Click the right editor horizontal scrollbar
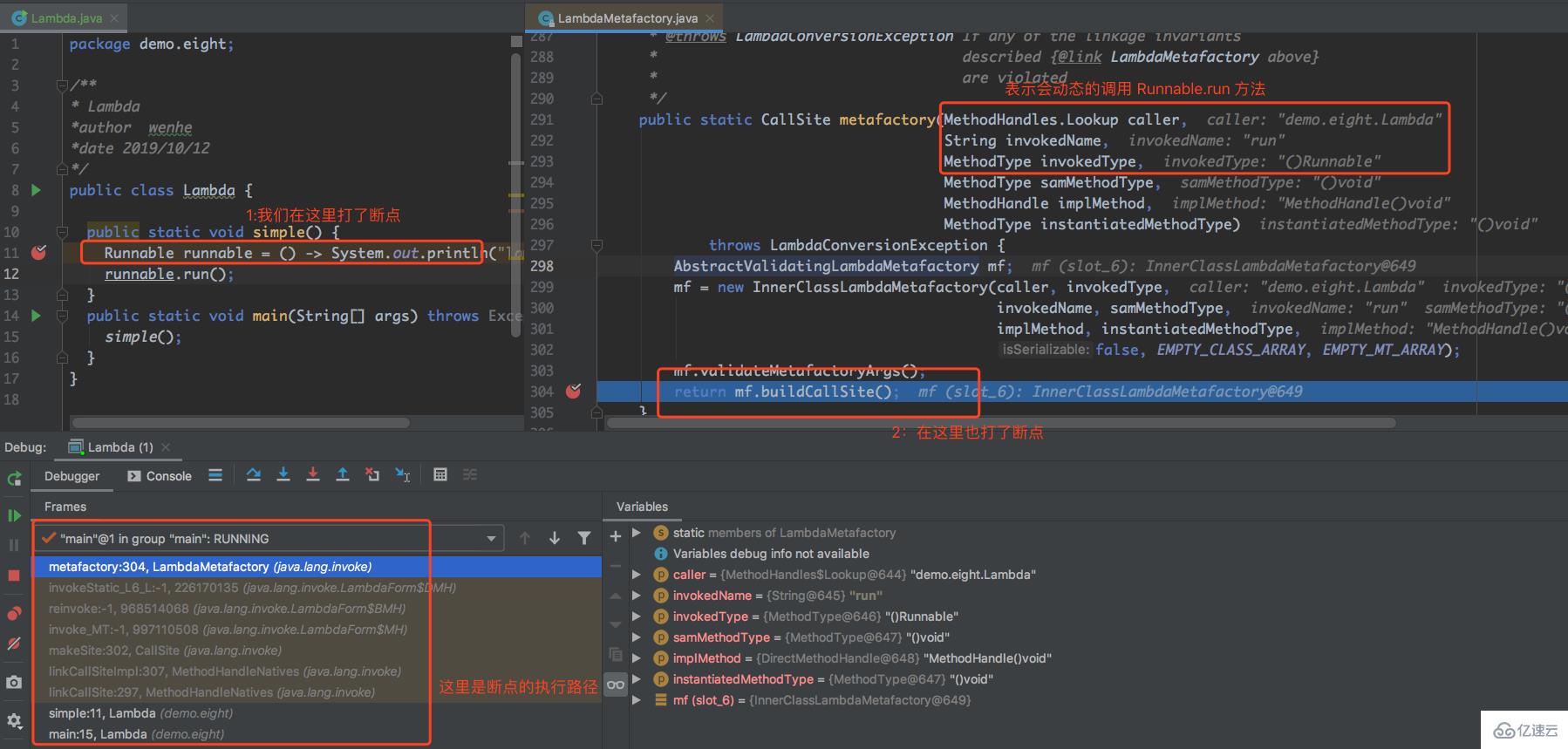 (1000, 423)
